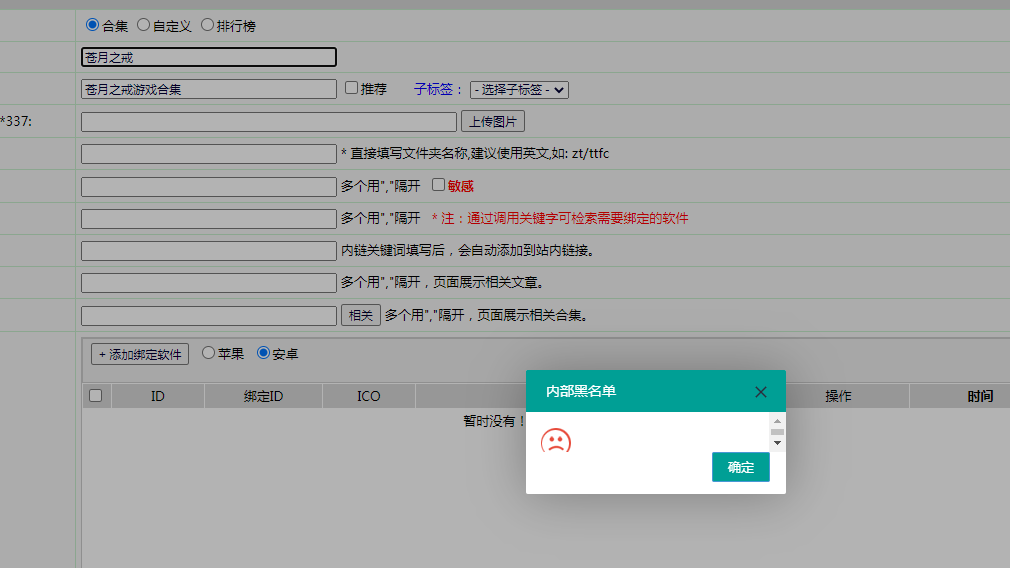Click the 相关 button

pyautogui.click(x=360, y=315)
